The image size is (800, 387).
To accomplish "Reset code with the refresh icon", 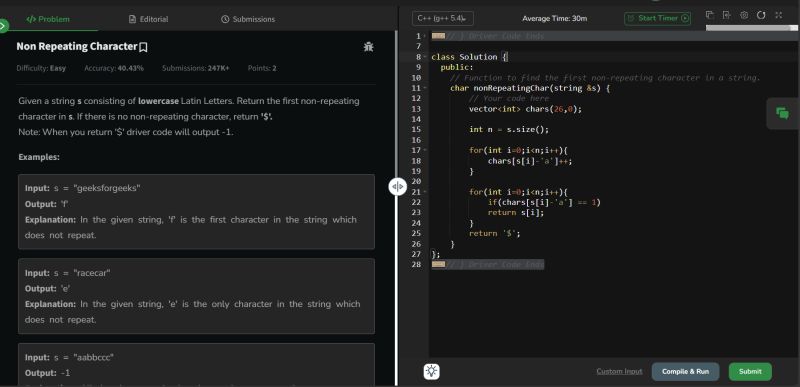I will tap(761, 15).
